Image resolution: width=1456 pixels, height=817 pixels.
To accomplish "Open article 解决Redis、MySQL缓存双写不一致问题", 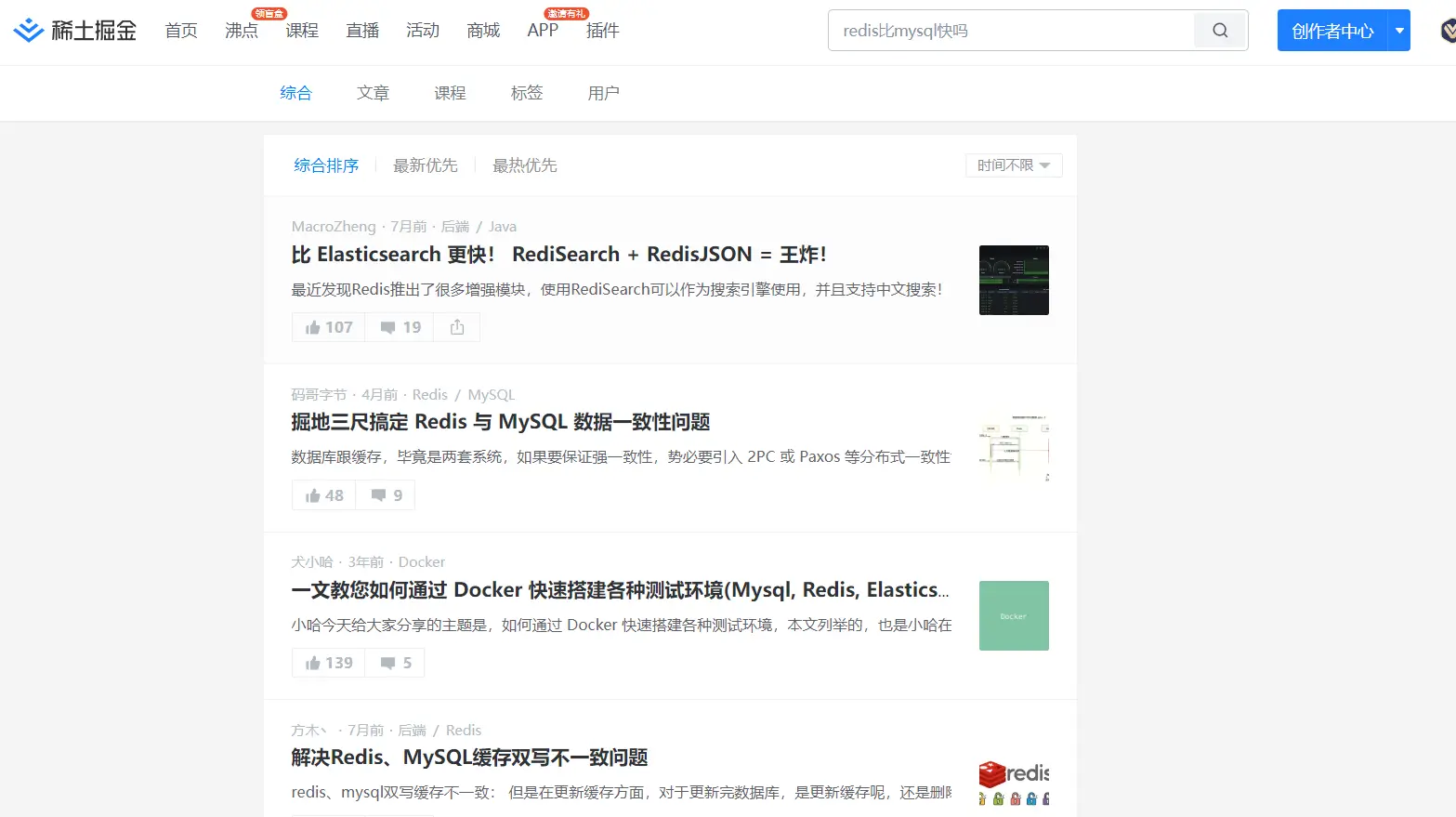I will pos(469,758).
